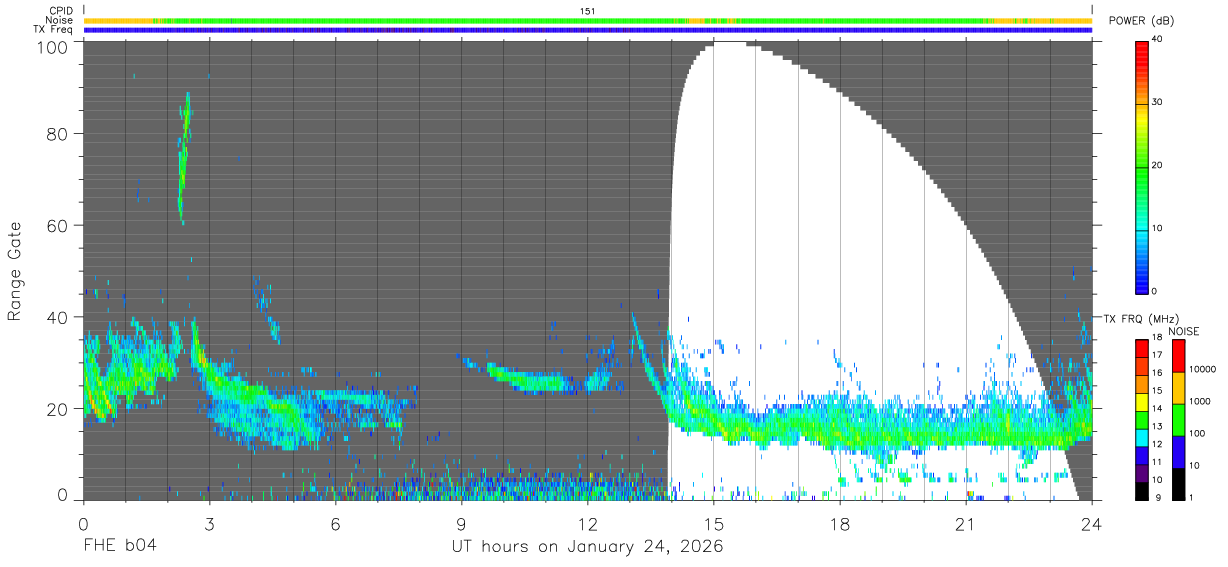Click the UT hours on January 24, 2026 title
Viewport: 1228px width, 567px height.
(588, 547)
